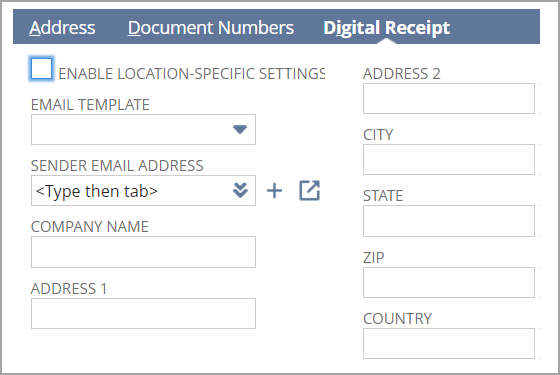Enable Location-Specific Settings checkbox
The image size is (560, 375).
coord(41,69)
